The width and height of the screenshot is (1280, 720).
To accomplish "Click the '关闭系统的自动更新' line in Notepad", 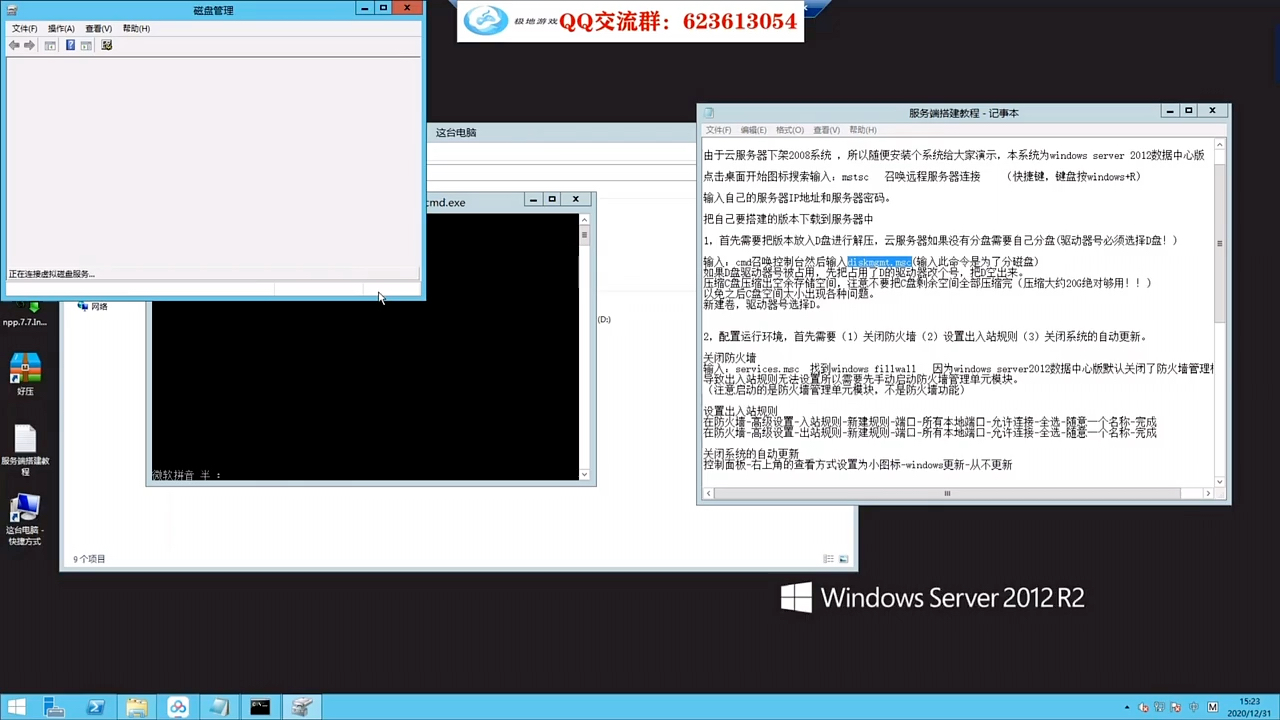I will (x=751, y=454).
